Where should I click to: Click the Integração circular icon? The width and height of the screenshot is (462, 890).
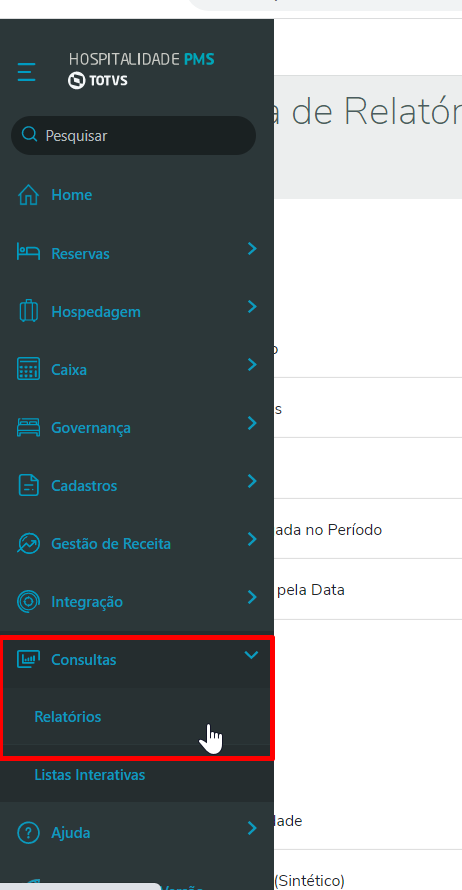[x=28, y=602]
